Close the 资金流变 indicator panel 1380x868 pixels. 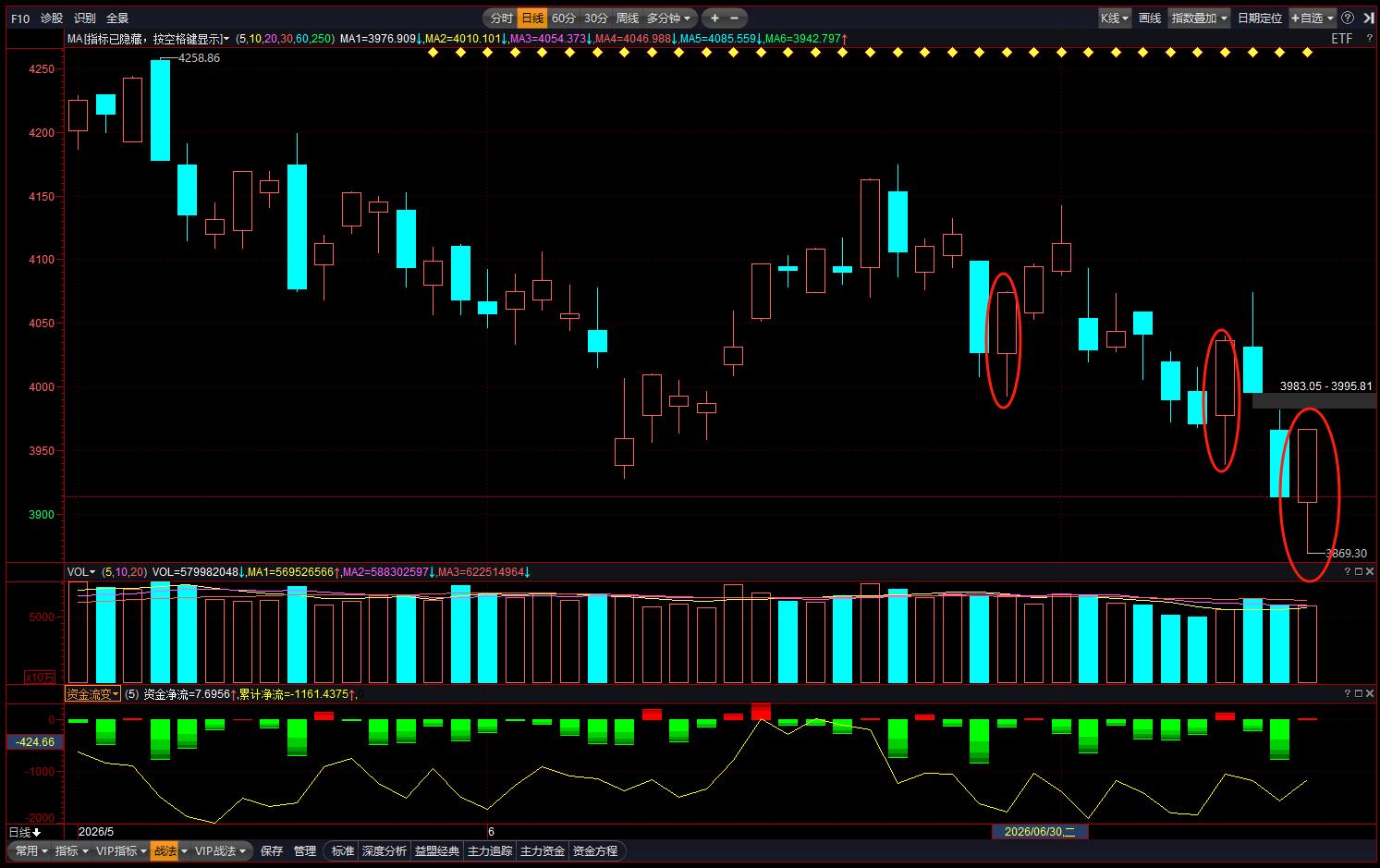coord(1370,693)
